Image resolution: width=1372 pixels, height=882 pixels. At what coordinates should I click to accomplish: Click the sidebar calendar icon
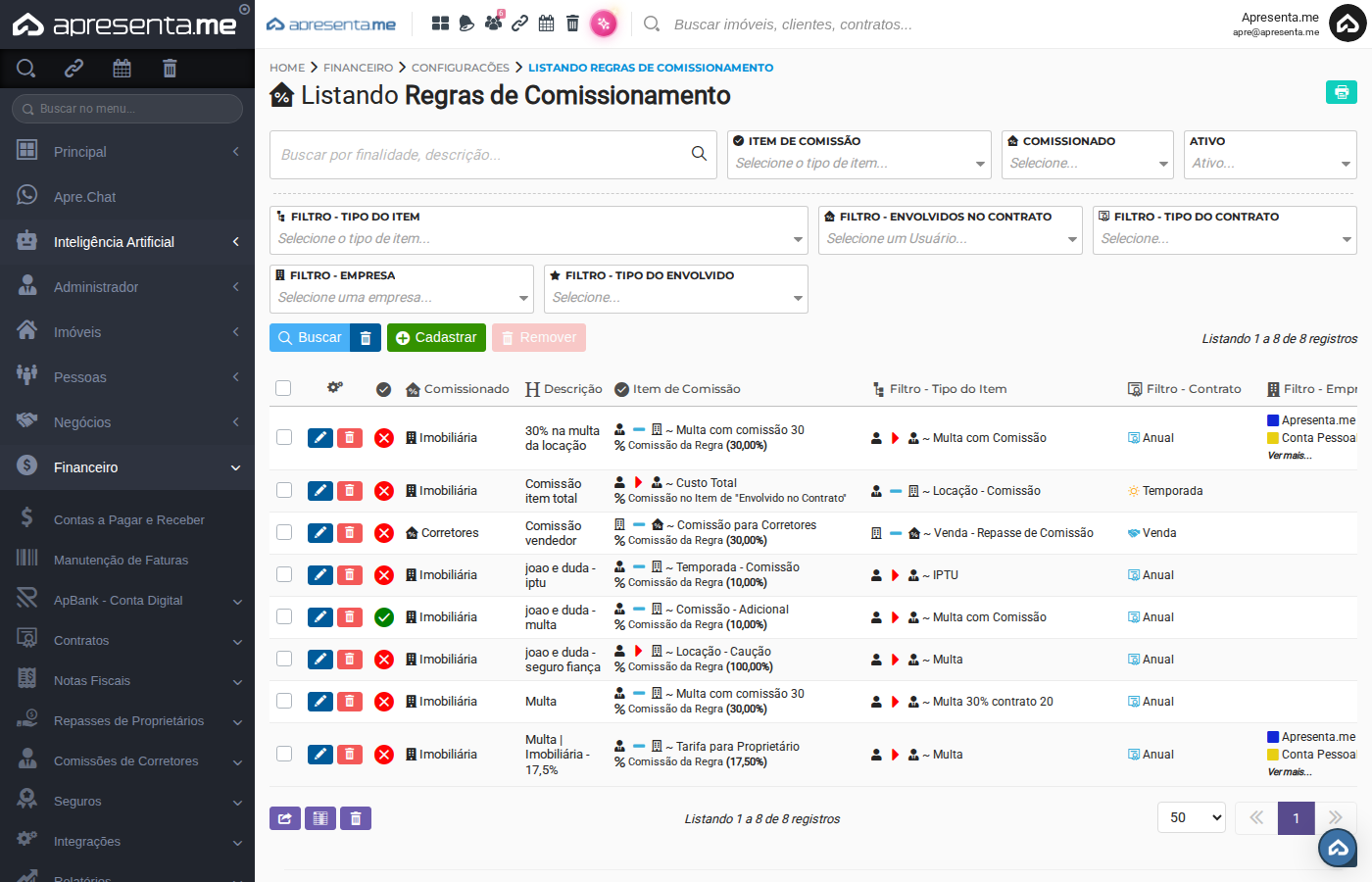pos(122,68)
